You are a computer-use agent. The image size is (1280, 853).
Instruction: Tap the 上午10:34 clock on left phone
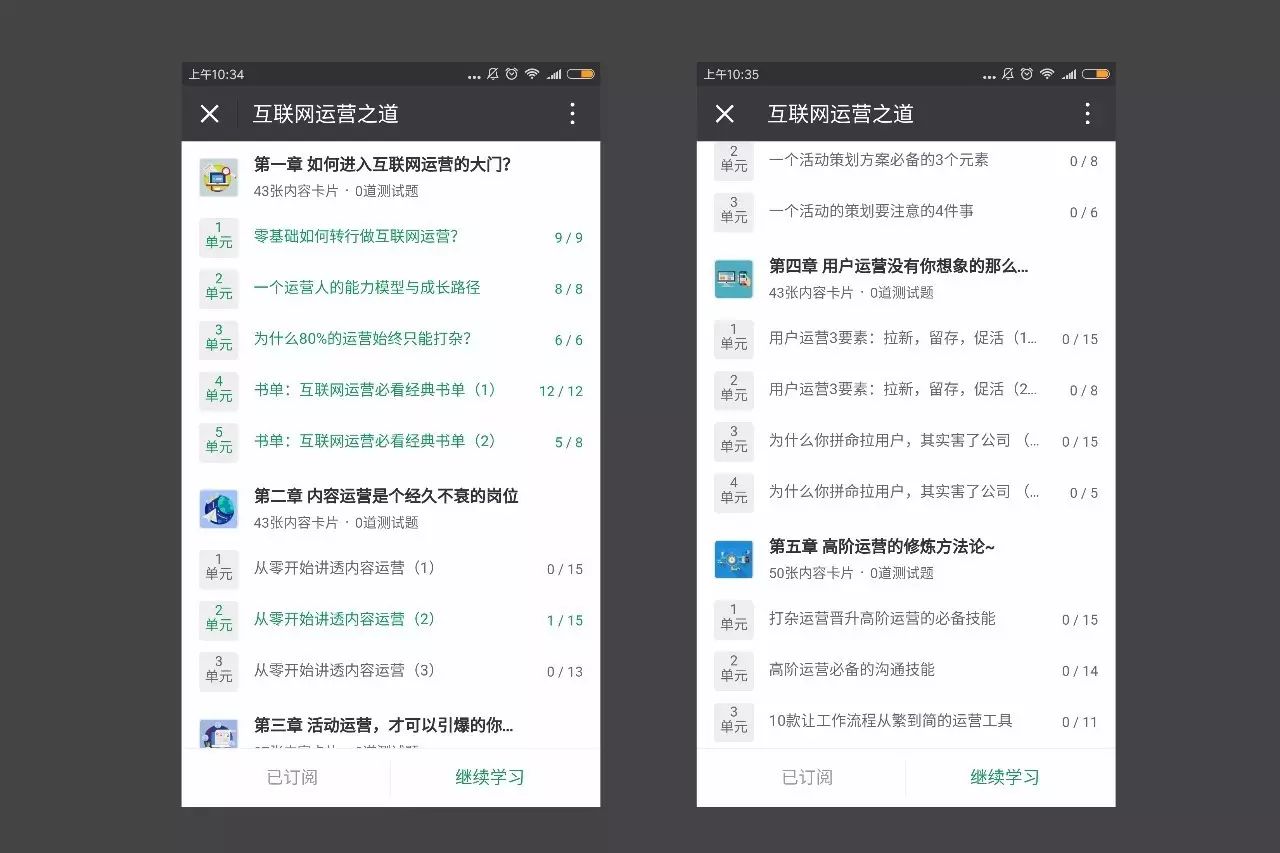click(216, 74)
